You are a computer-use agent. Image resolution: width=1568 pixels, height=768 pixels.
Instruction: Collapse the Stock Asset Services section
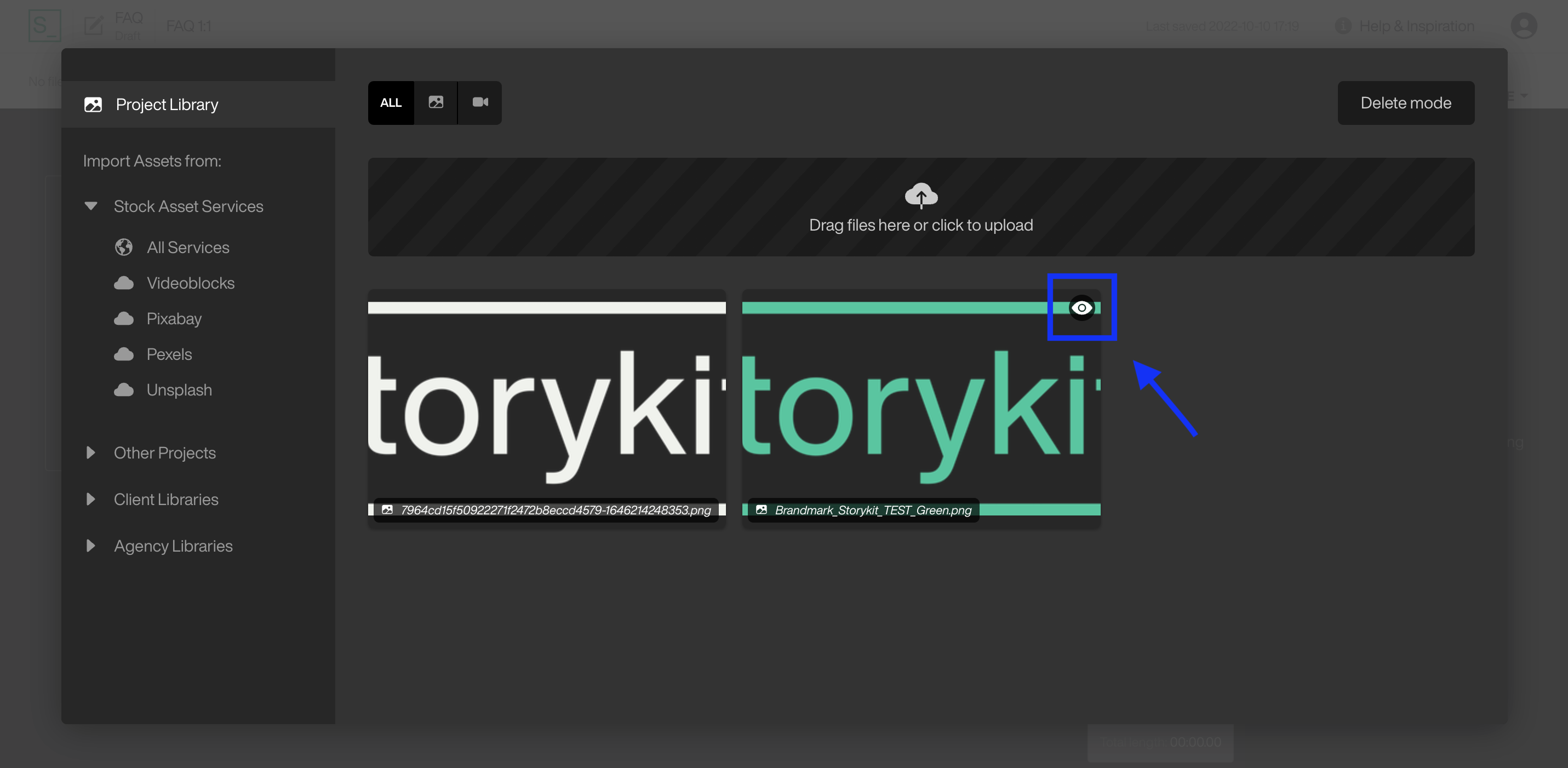[91, 207]
